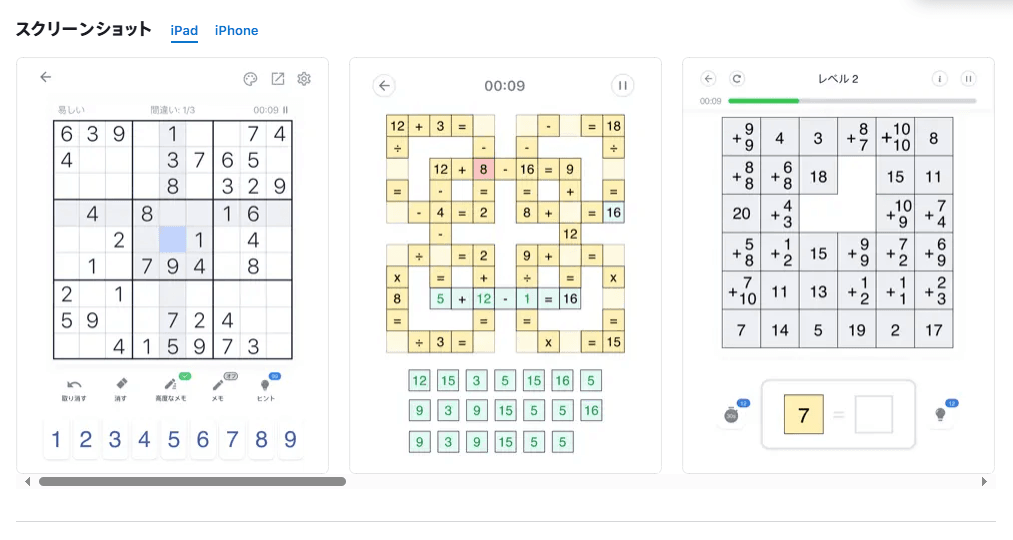Viewport: 1013px width, 540px height.
Task: Click the pause button beside 00:09 timer
Action: coord(623,85)
